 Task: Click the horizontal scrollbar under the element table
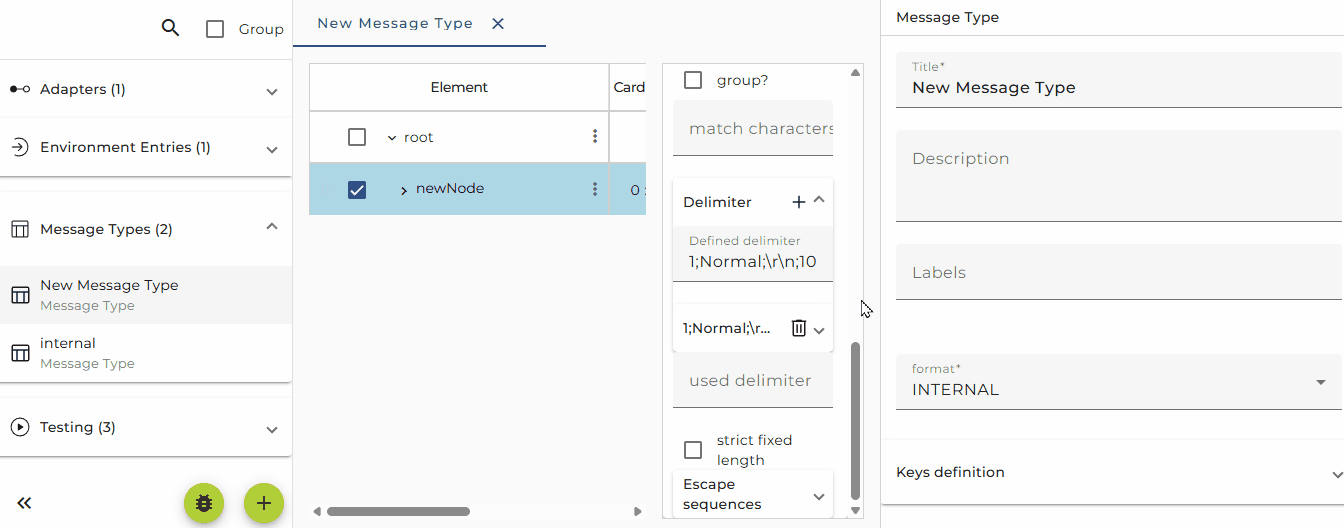point(398,511)
